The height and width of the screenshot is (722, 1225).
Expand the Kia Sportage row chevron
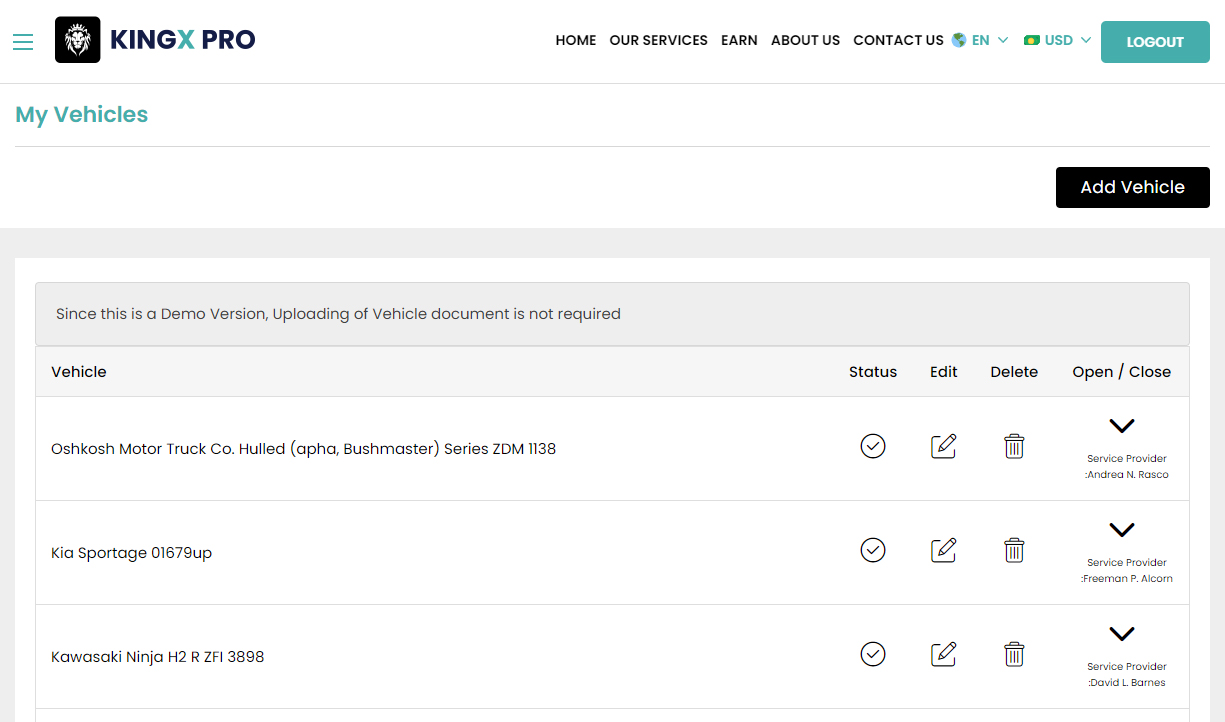pos(1122,530)
